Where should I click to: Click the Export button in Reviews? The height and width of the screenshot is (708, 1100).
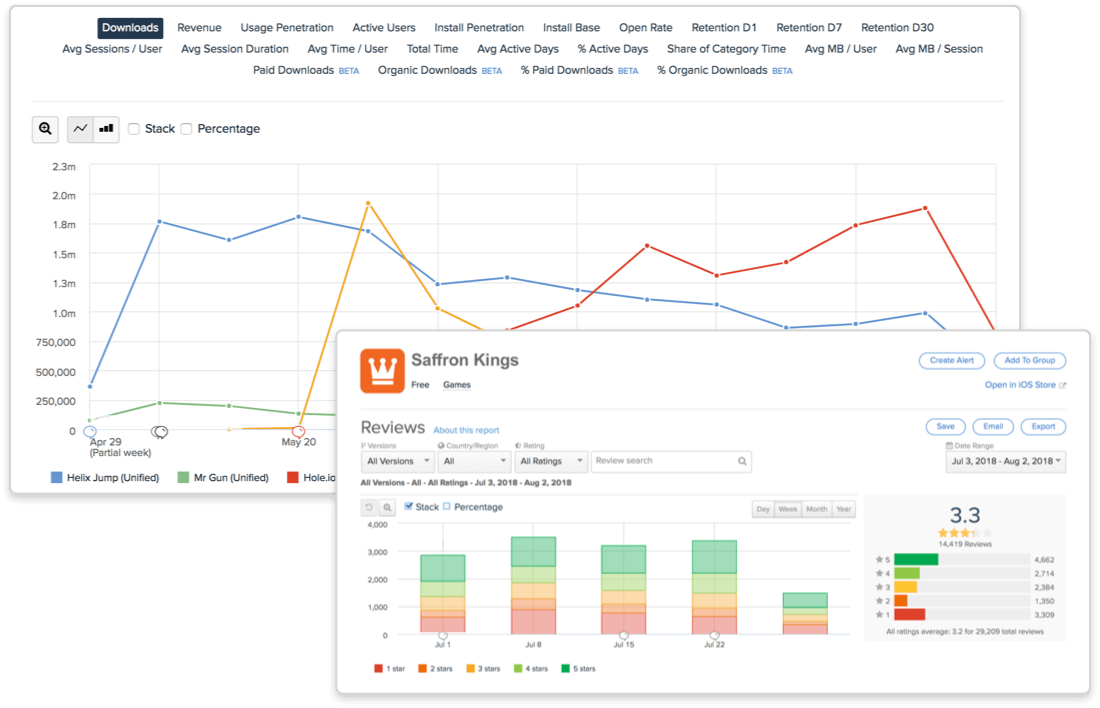(x=1043, y=427)
